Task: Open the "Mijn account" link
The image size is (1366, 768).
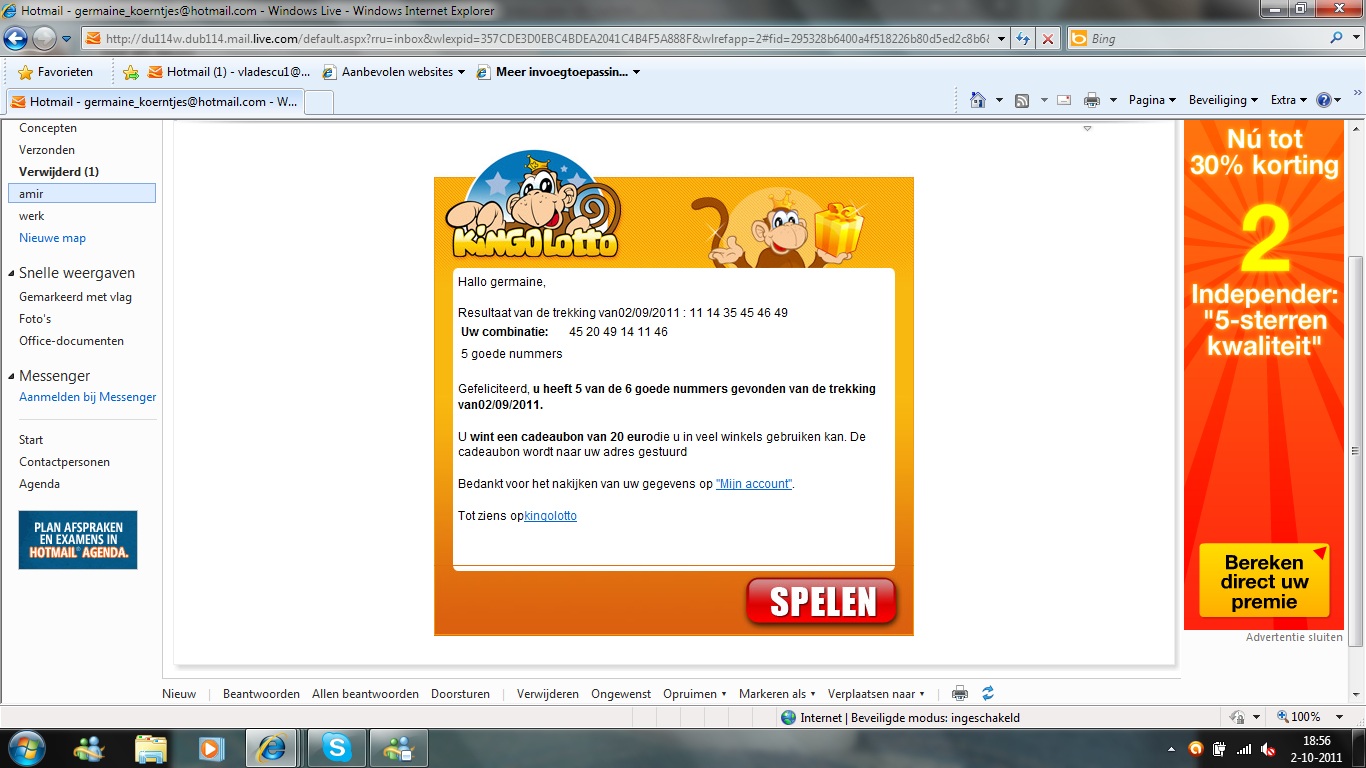Action: 754,484
